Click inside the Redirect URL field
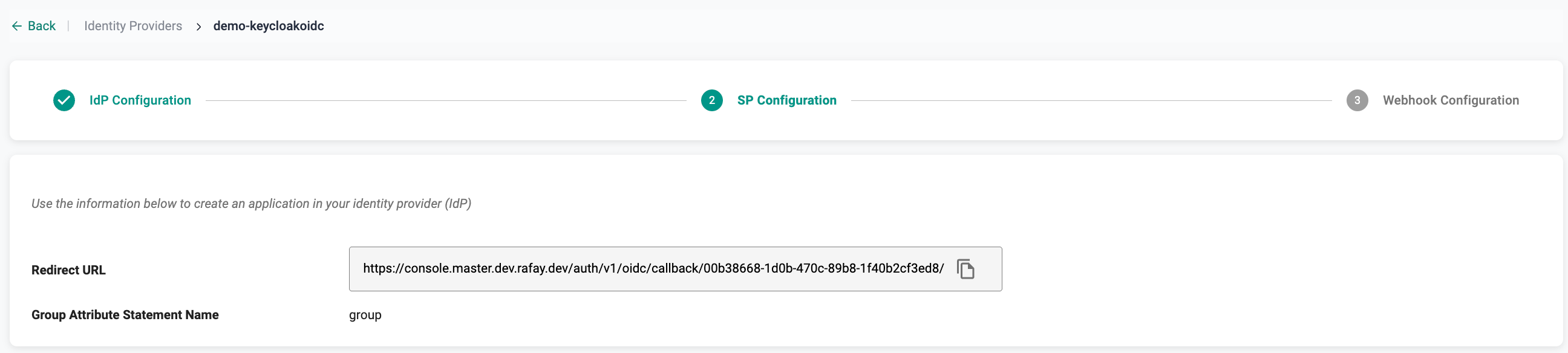This screenshot has height=353, width=1568. tap(653, 269)
